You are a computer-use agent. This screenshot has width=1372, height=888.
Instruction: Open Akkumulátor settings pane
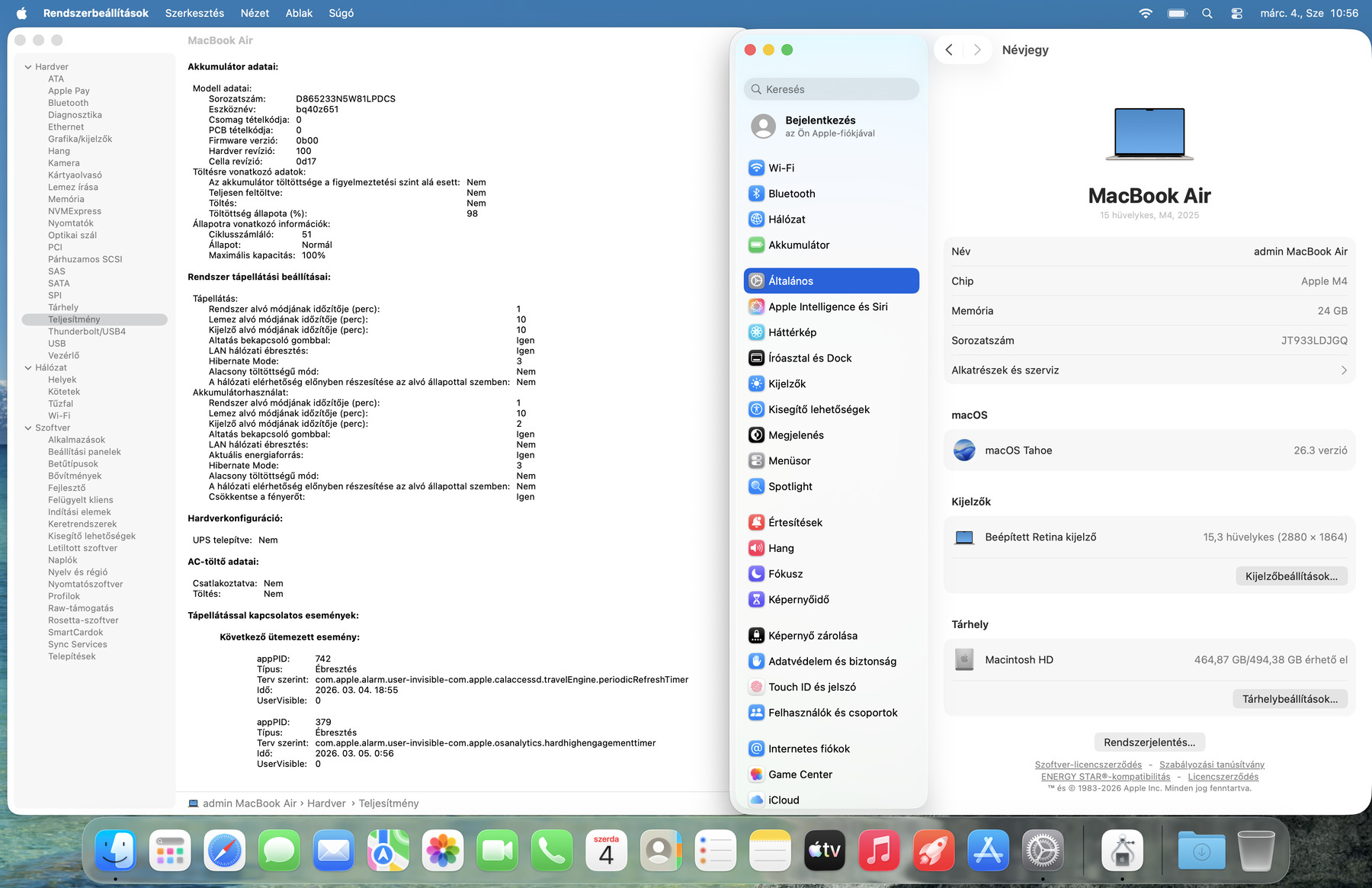point(831,245)
